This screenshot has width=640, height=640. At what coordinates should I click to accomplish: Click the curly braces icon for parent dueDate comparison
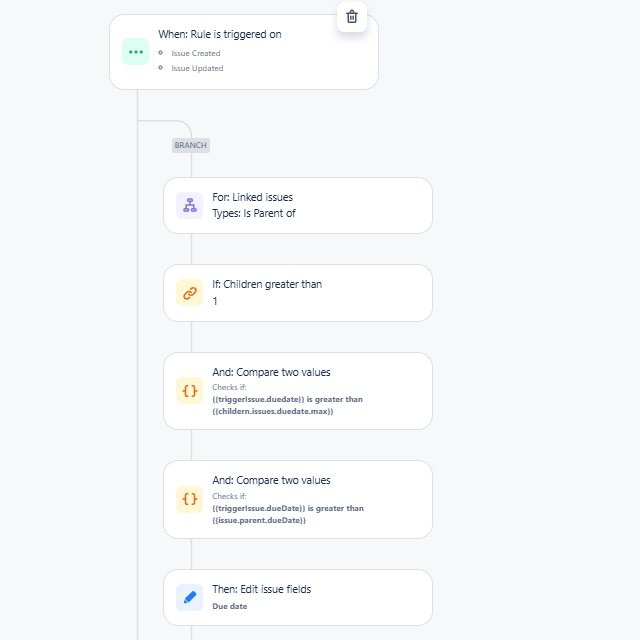189,499
